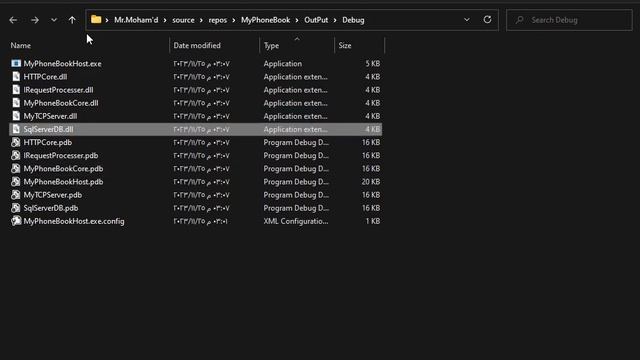Click folder icon in address bar
This screenshot has width=640, height=360.
96,19
